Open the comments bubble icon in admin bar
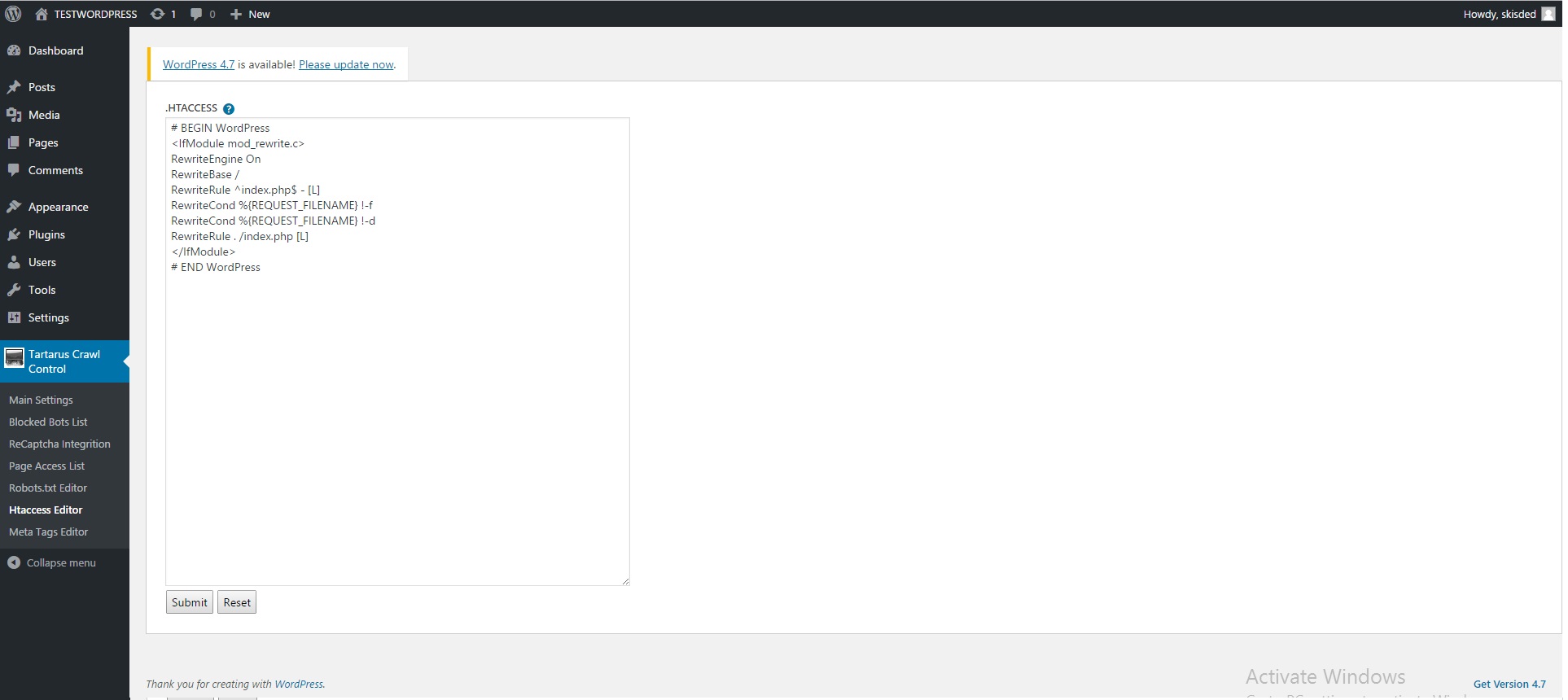Viewport: 1568px width, 700px height. click(x=196, y=15)
